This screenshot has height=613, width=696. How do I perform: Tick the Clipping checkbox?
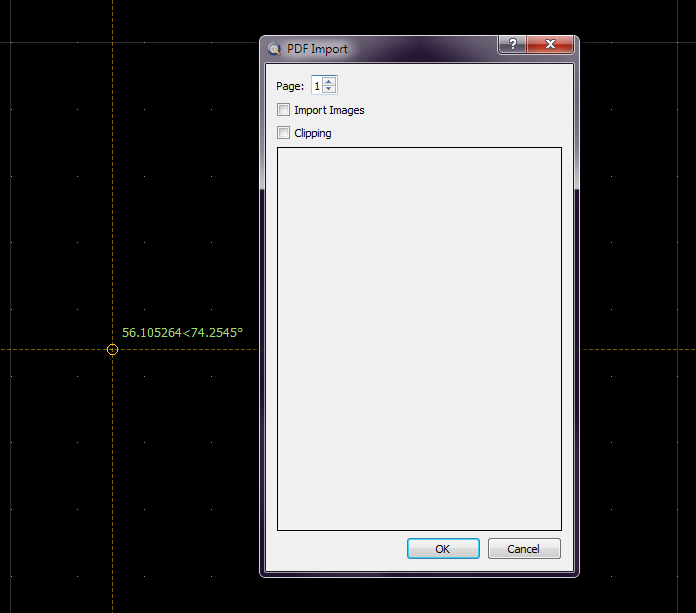point(284,133)
